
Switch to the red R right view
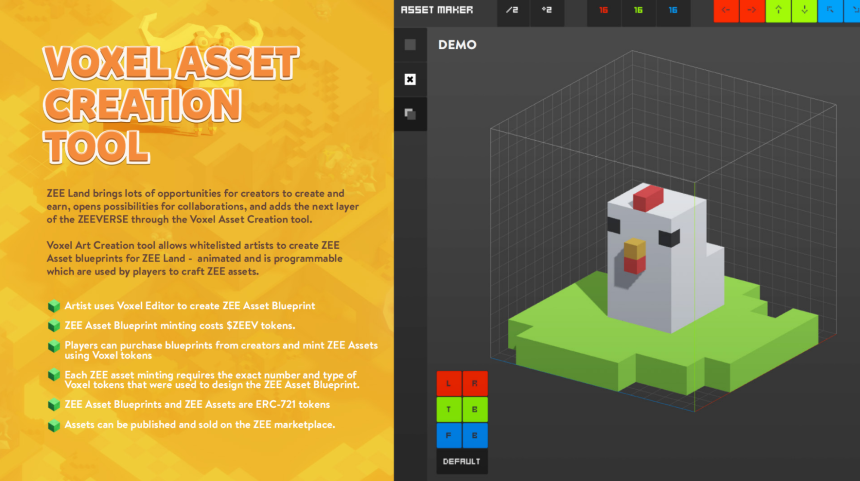475,383
